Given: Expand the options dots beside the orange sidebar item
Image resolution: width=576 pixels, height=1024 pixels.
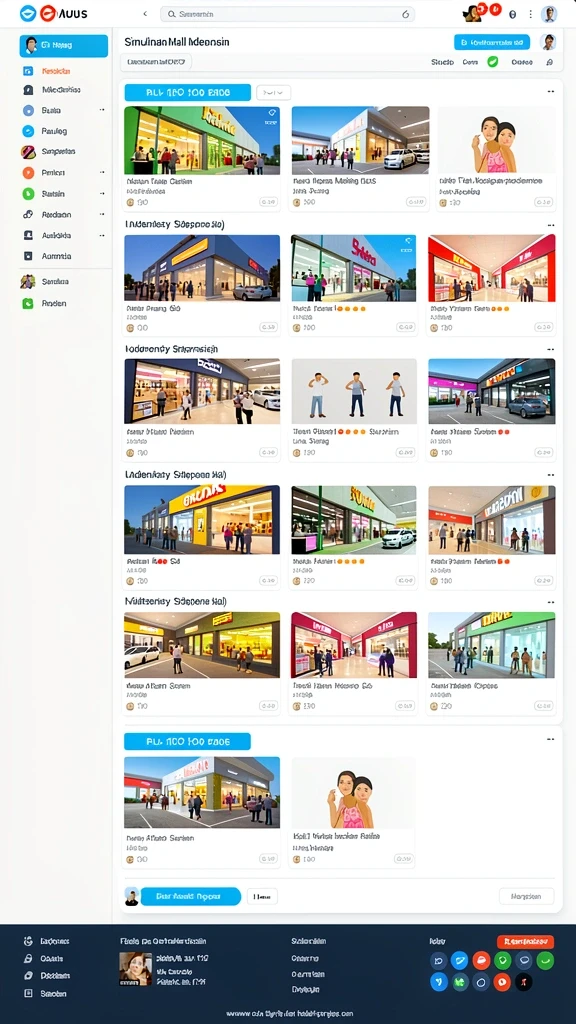Looking at the screenshot, I should [102, 173].
